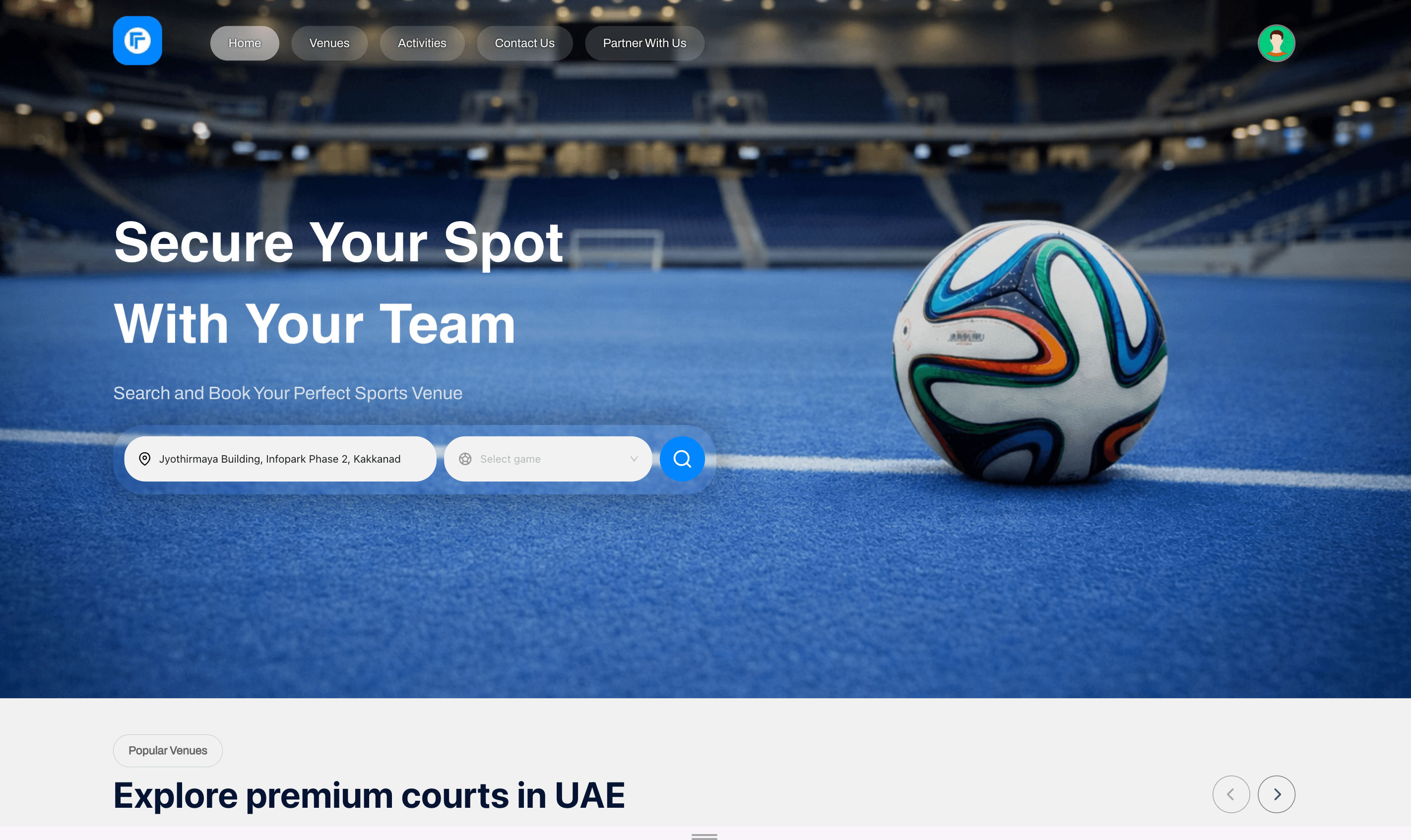This screenshot has width=1411, height=840.
Task: Click the Secure Your Spot headline
Action: click(338, 243)
